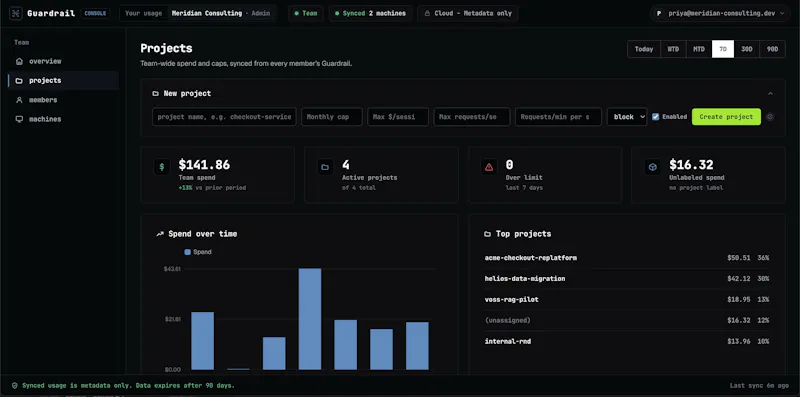Open the voss-rag-pilot project row
Screen dimensions: 800x397
click(x=627, y=300)
